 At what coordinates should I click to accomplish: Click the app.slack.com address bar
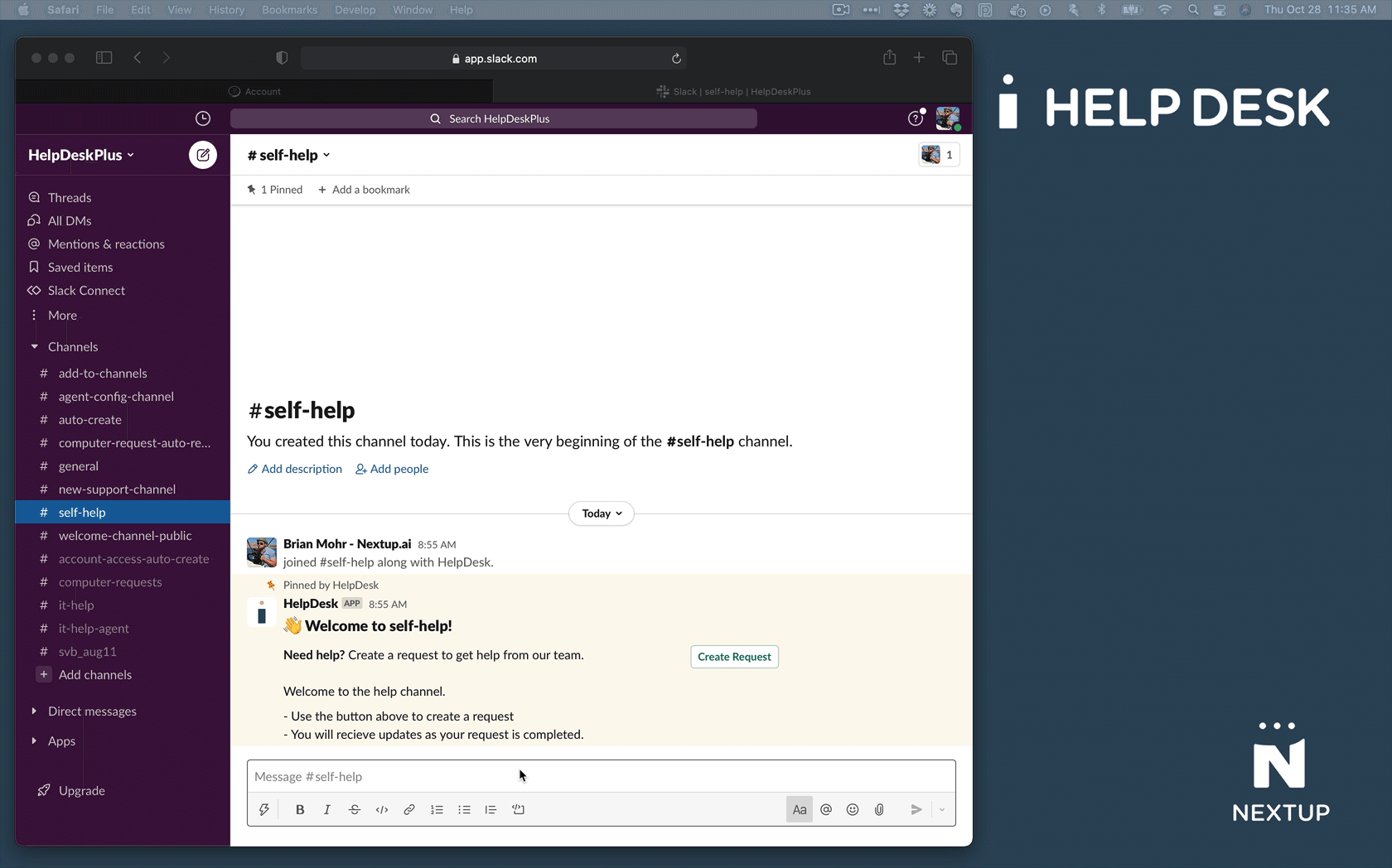click(494, 59)
